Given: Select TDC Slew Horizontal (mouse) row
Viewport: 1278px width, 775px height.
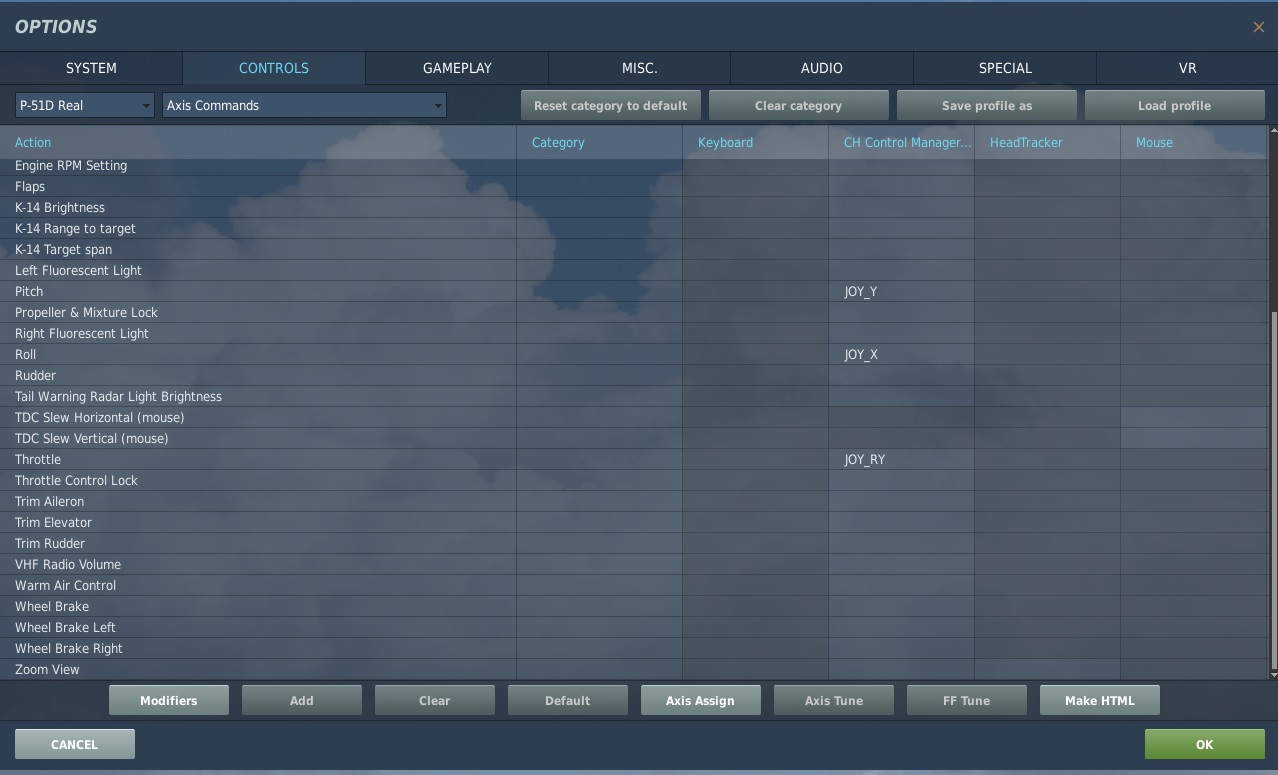Looking at the screenshot, I should [x=633, y=417].
